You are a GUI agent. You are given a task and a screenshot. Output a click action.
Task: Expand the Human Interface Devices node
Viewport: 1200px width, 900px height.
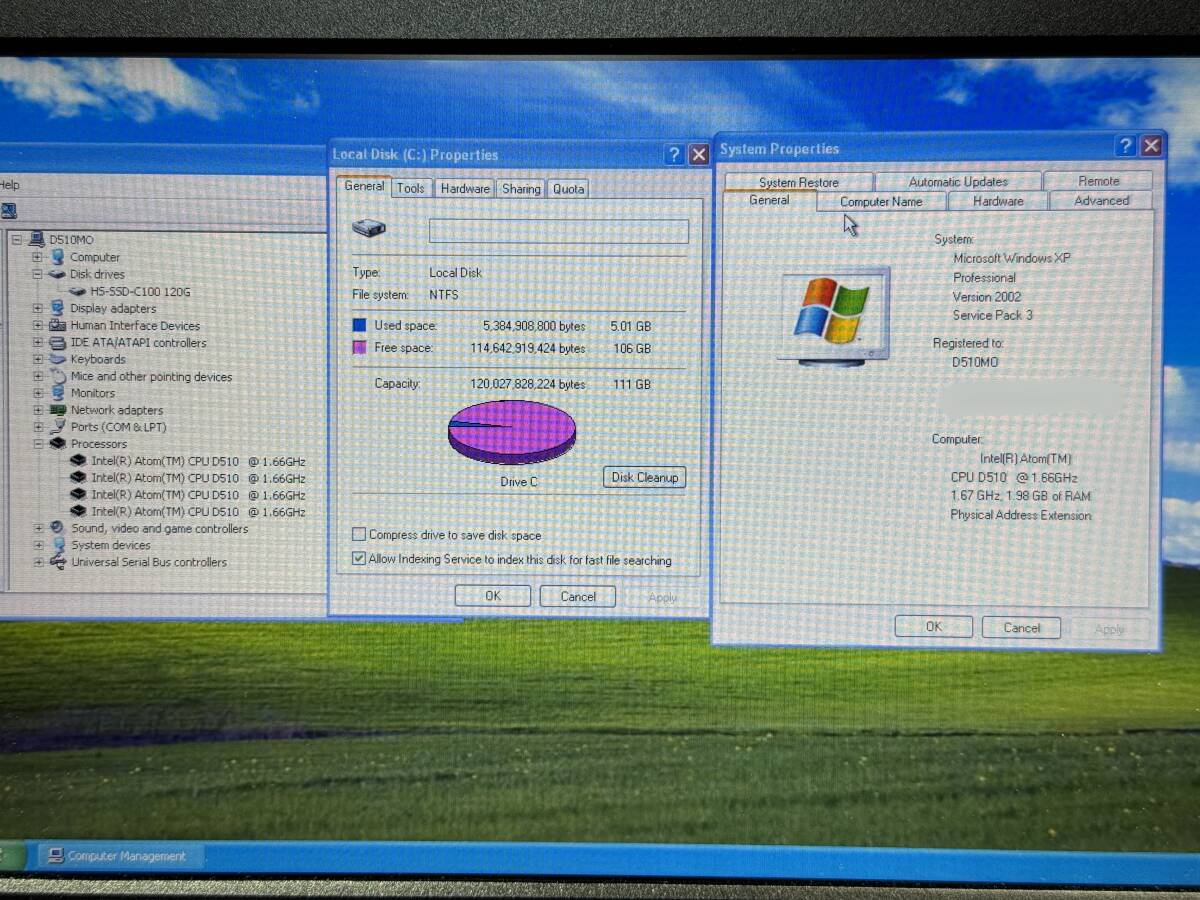point(38,325)
